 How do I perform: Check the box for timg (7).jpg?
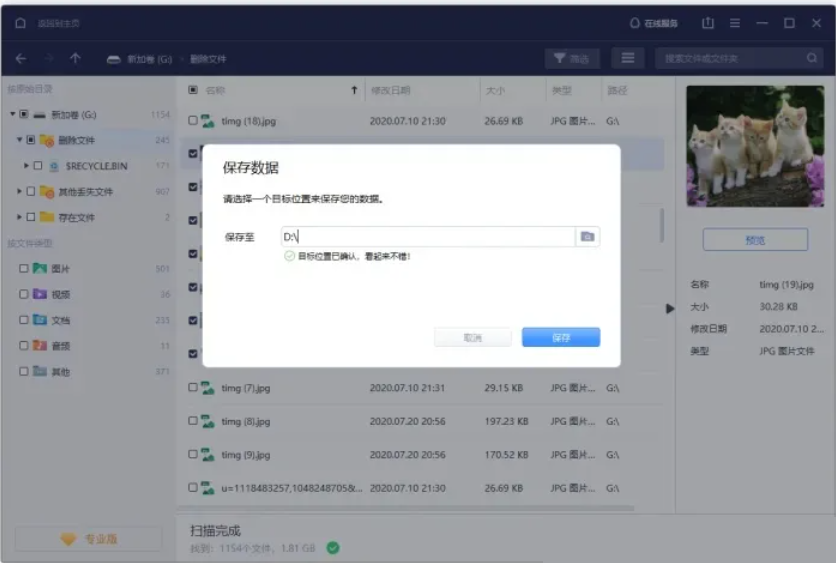pos(193,388)
